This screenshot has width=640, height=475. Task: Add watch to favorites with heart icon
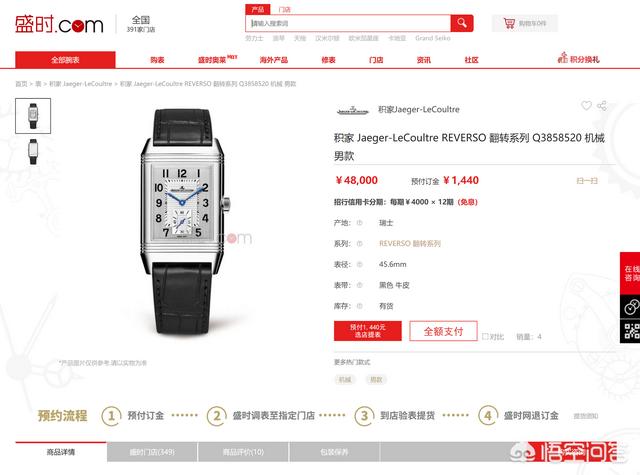coord(586,106)
